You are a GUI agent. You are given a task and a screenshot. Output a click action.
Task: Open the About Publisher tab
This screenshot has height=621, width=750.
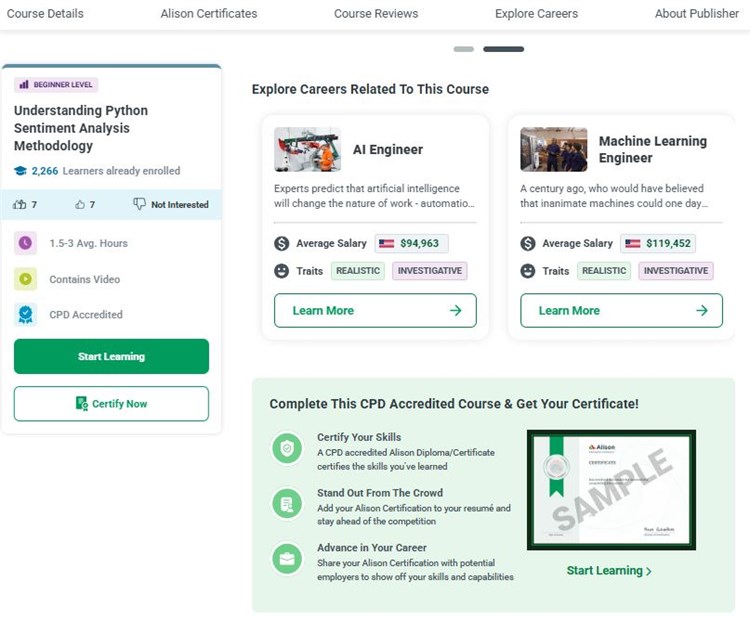(697, 13)
